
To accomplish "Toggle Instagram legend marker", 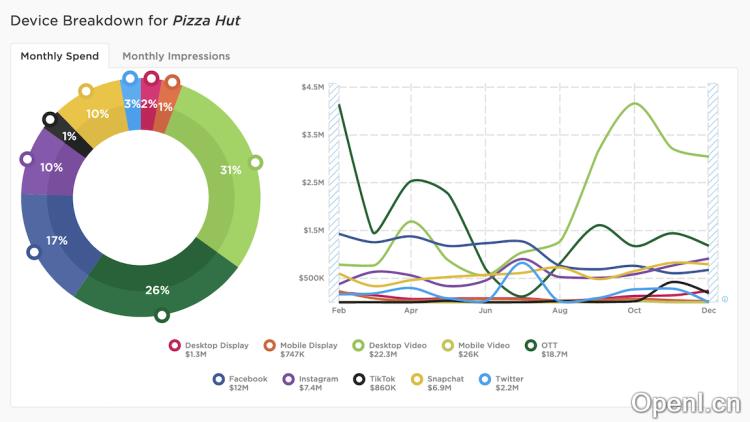I will [x=288, y=380].
